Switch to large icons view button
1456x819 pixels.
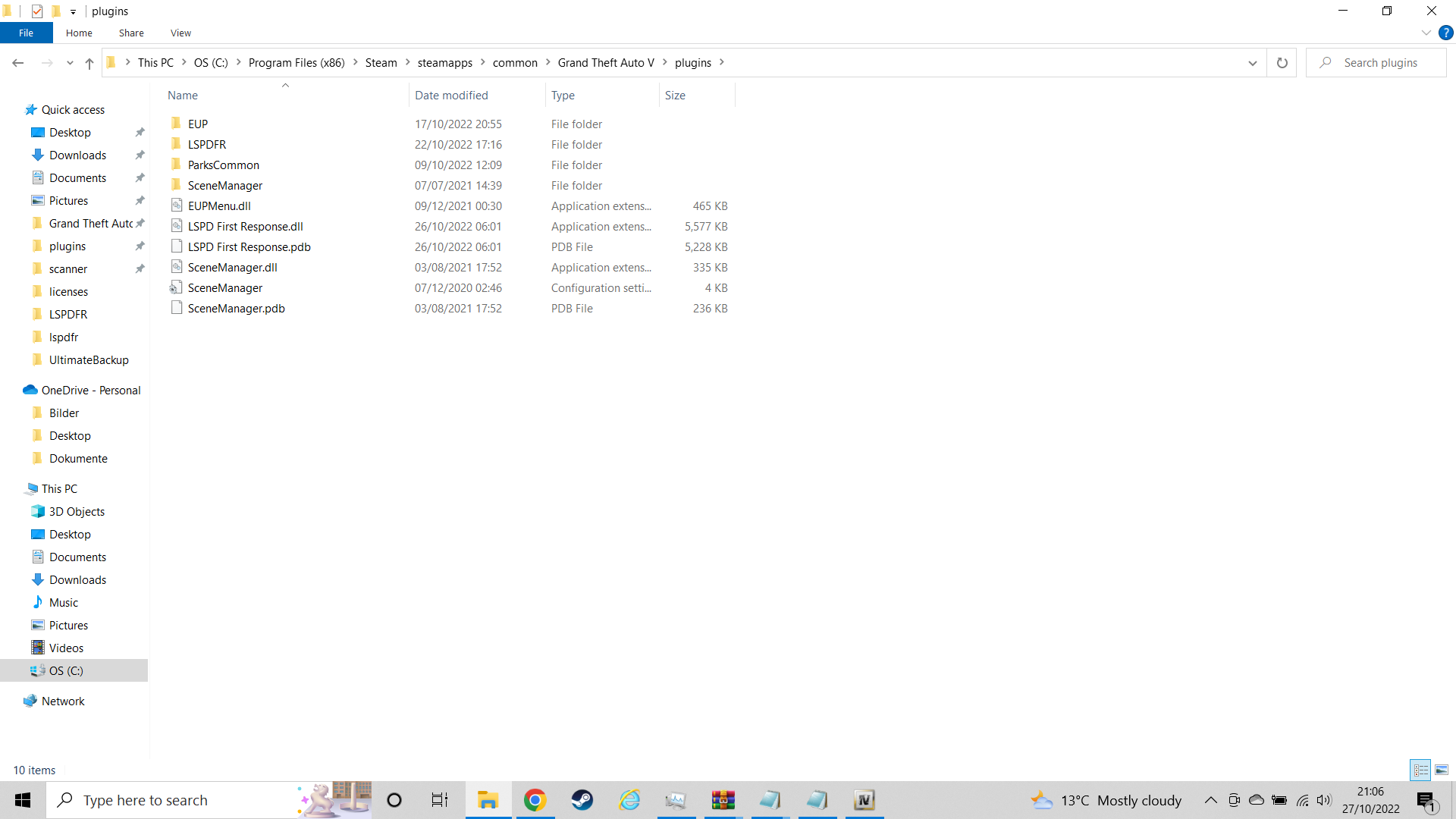pos(1442,770)
